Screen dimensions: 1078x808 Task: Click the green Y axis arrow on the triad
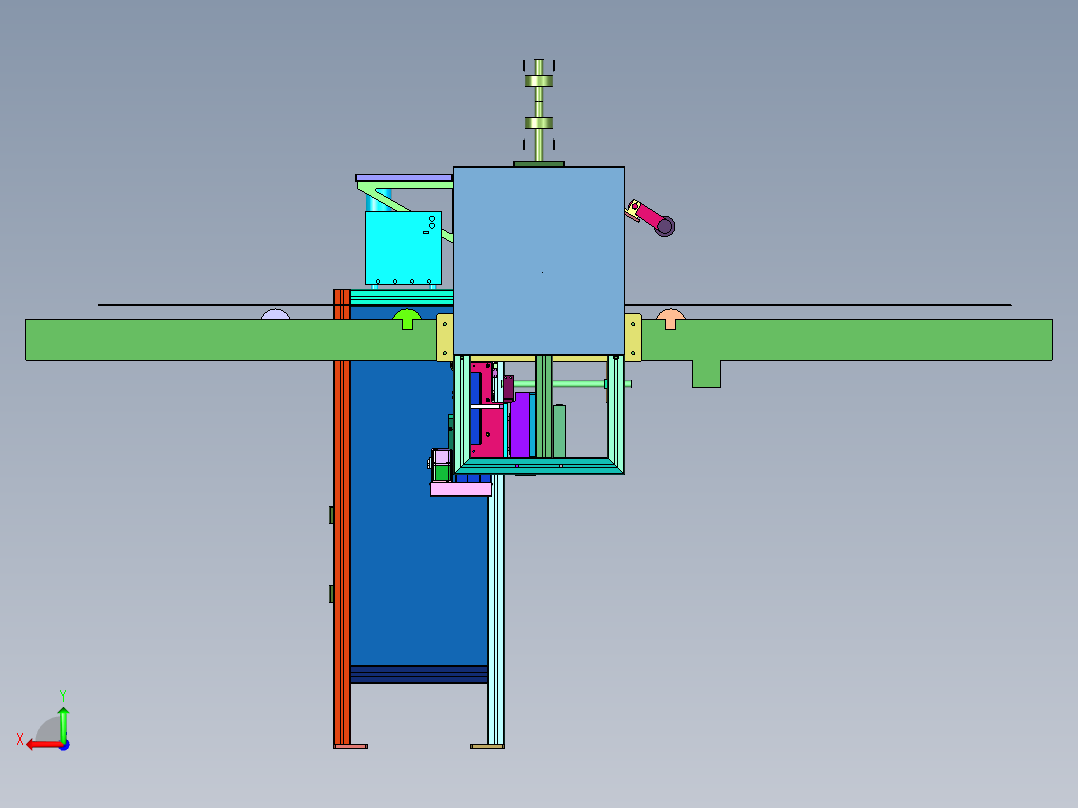point(63,725)
